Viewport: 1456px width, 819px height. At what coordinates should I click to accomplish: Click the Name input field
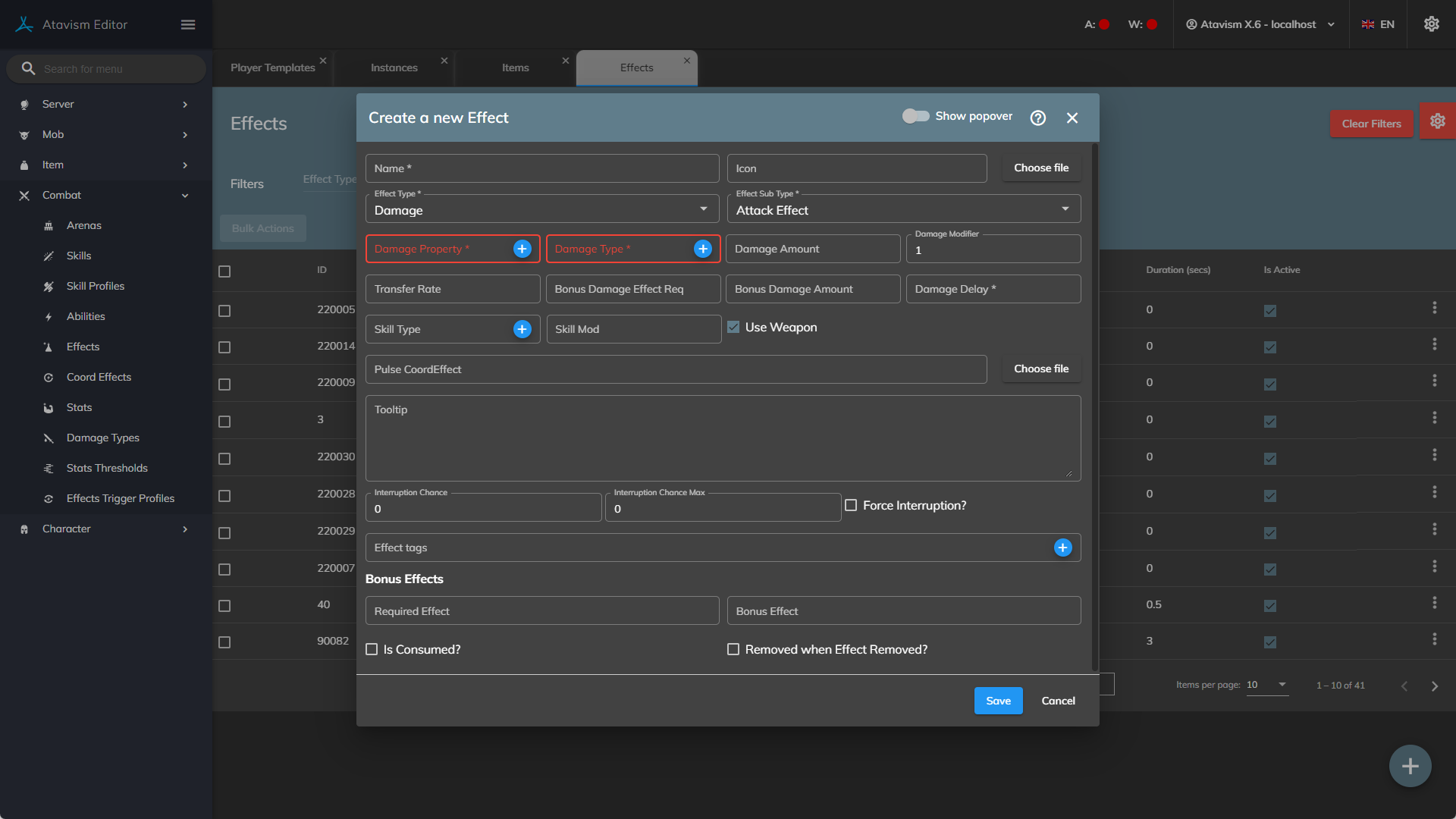click(541, 168)
